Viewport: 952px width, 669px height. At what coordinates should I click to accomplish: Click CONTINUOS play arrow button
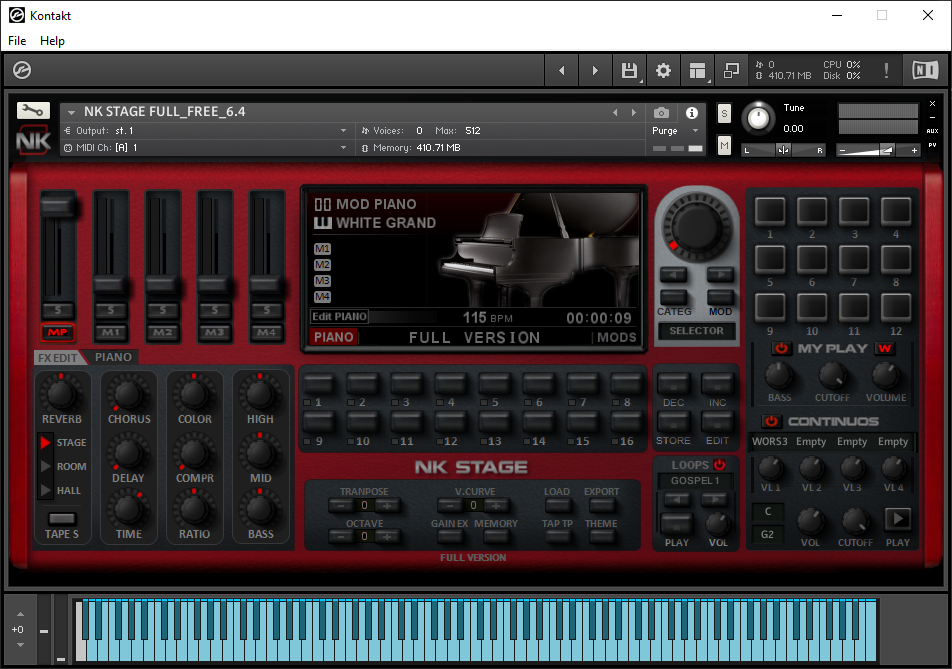point(898,519)
